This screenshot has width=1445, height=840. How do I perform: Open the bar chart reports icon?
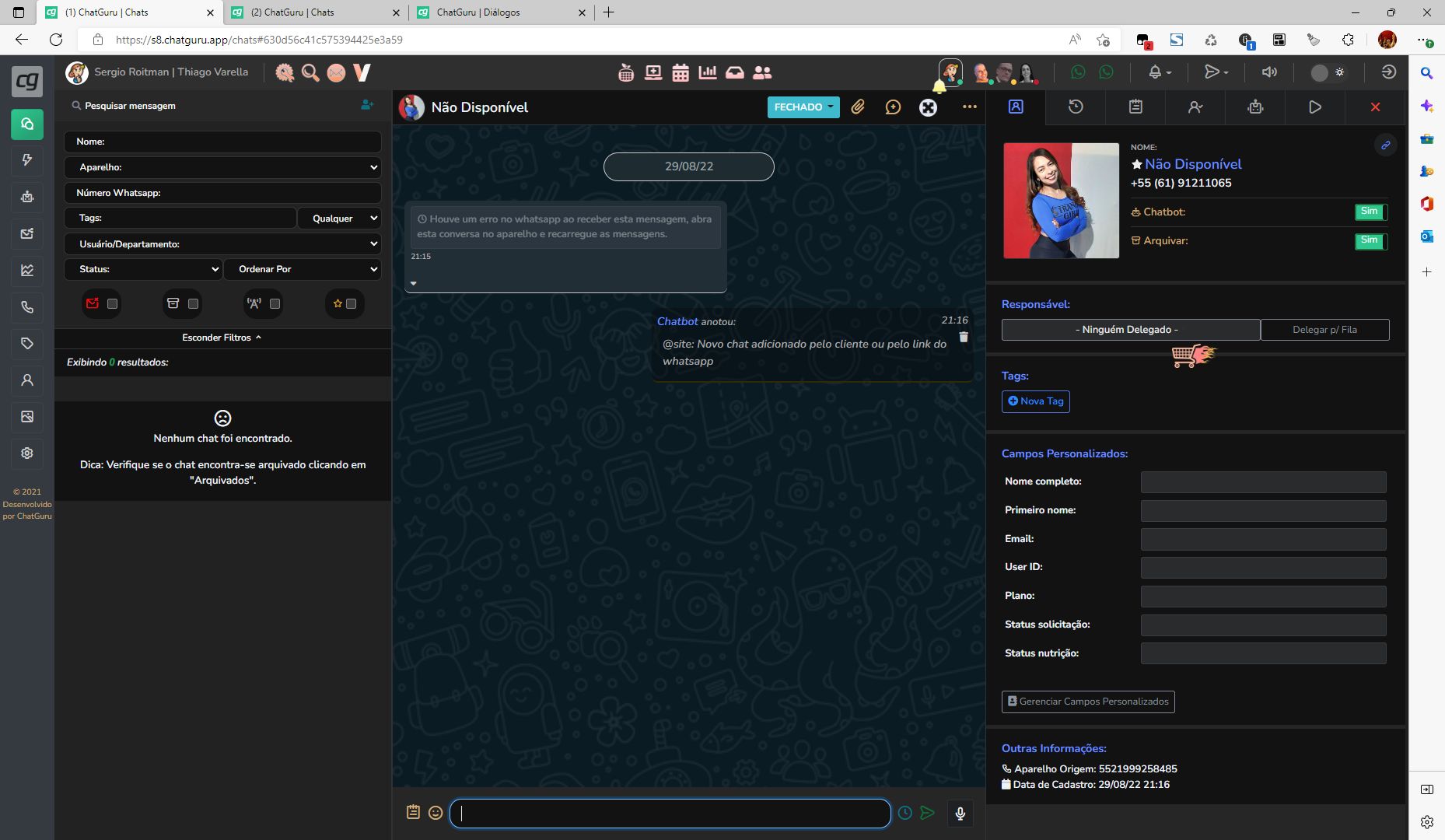tap(708, 73)
